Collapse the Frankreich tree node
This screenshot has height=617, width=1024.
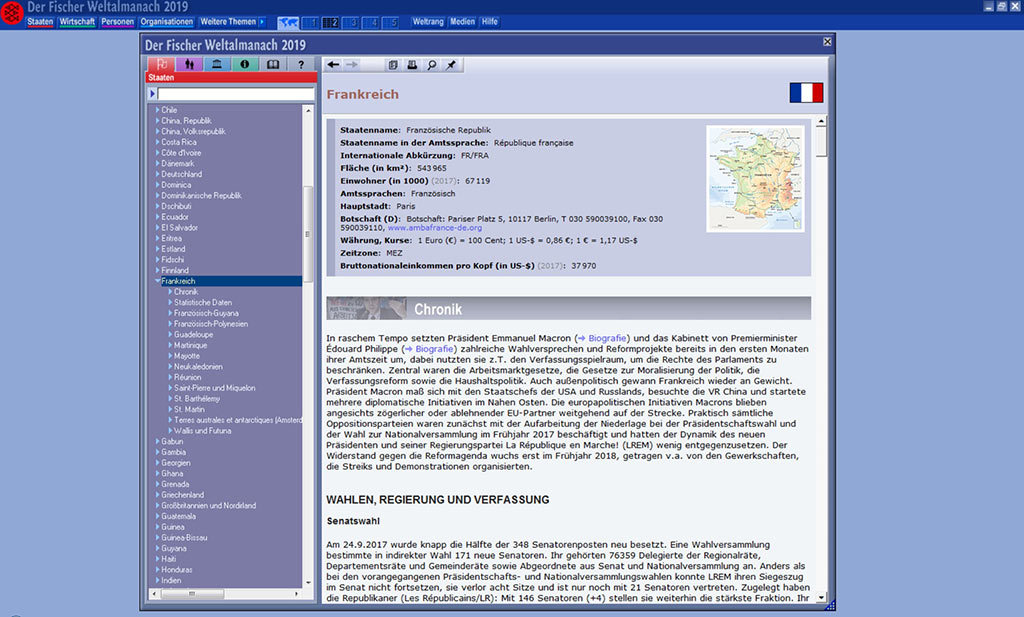tap(157, 281)
